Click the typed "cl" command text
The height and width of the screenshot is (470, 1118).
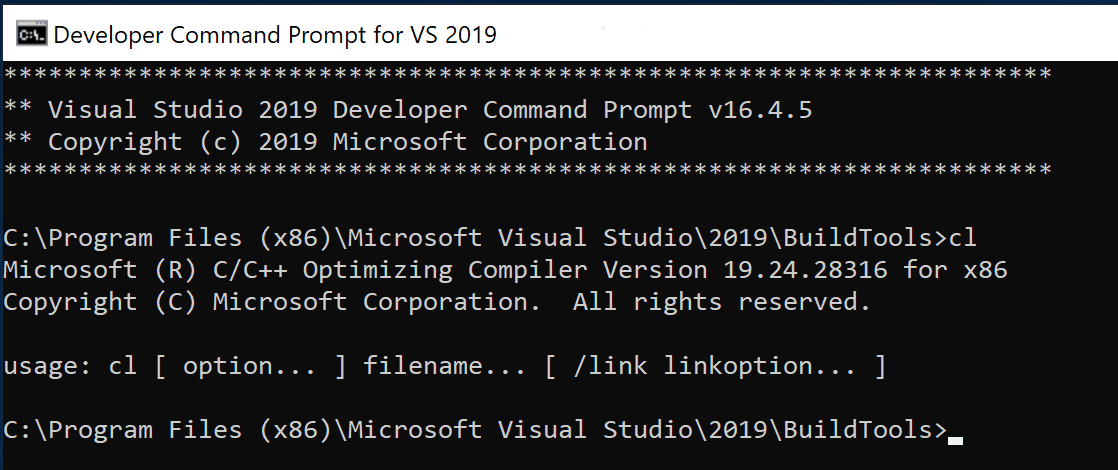coord(962,238)
